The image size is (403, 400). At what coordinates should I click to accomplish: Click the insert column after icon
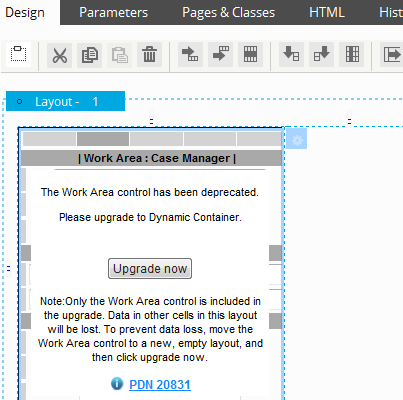point(321,54)
